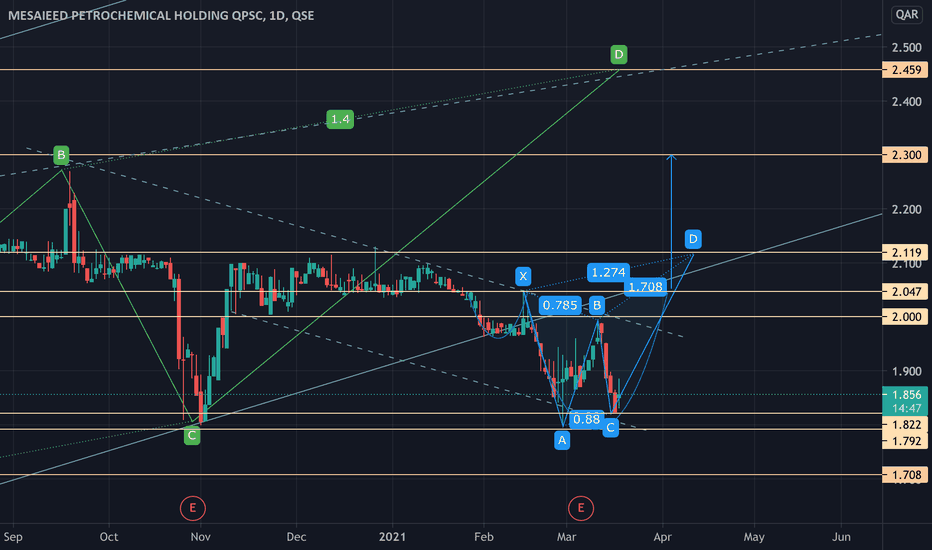Select the green B pattern point label
932x550 pixels.
tap(61, 155)
